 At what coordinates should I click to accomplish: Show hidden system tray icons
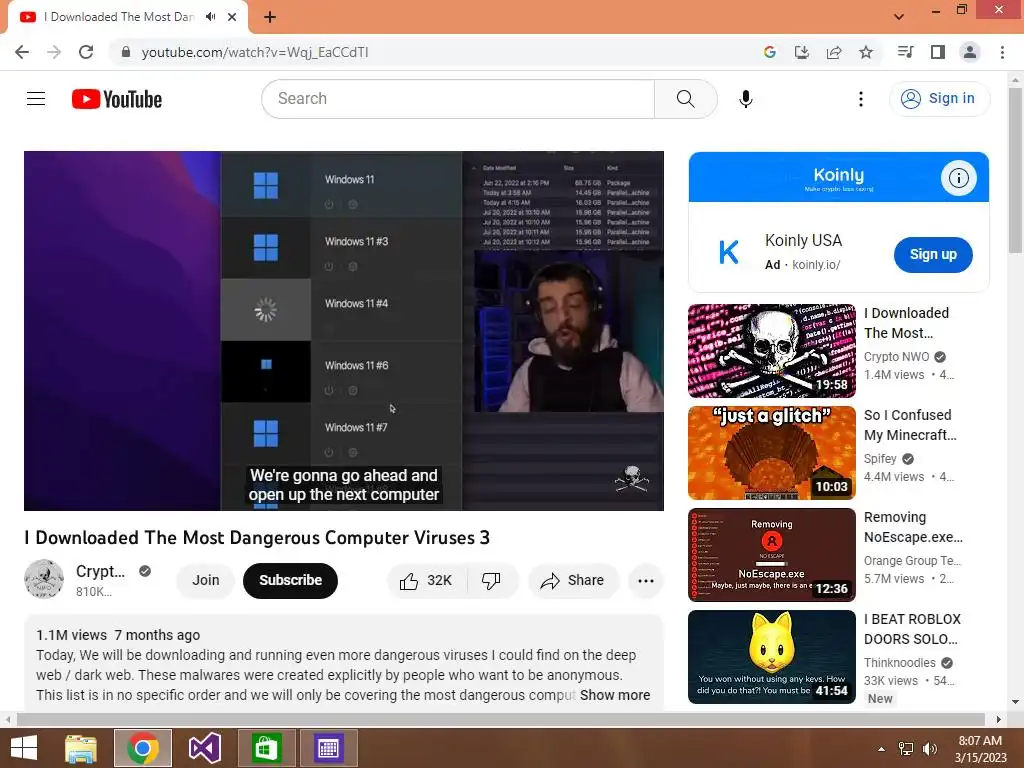point(882,749)
